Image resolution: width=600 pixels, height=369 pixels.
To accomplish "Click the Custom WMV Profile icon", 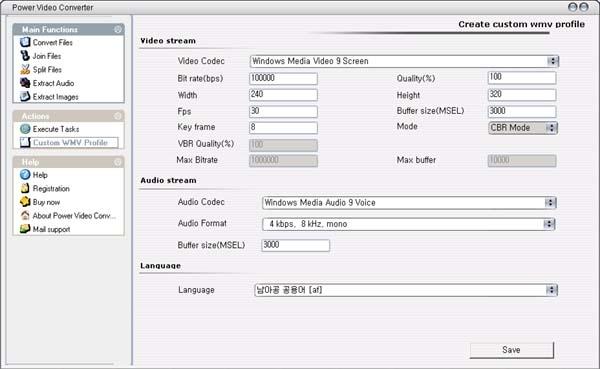I will point(25,142).
